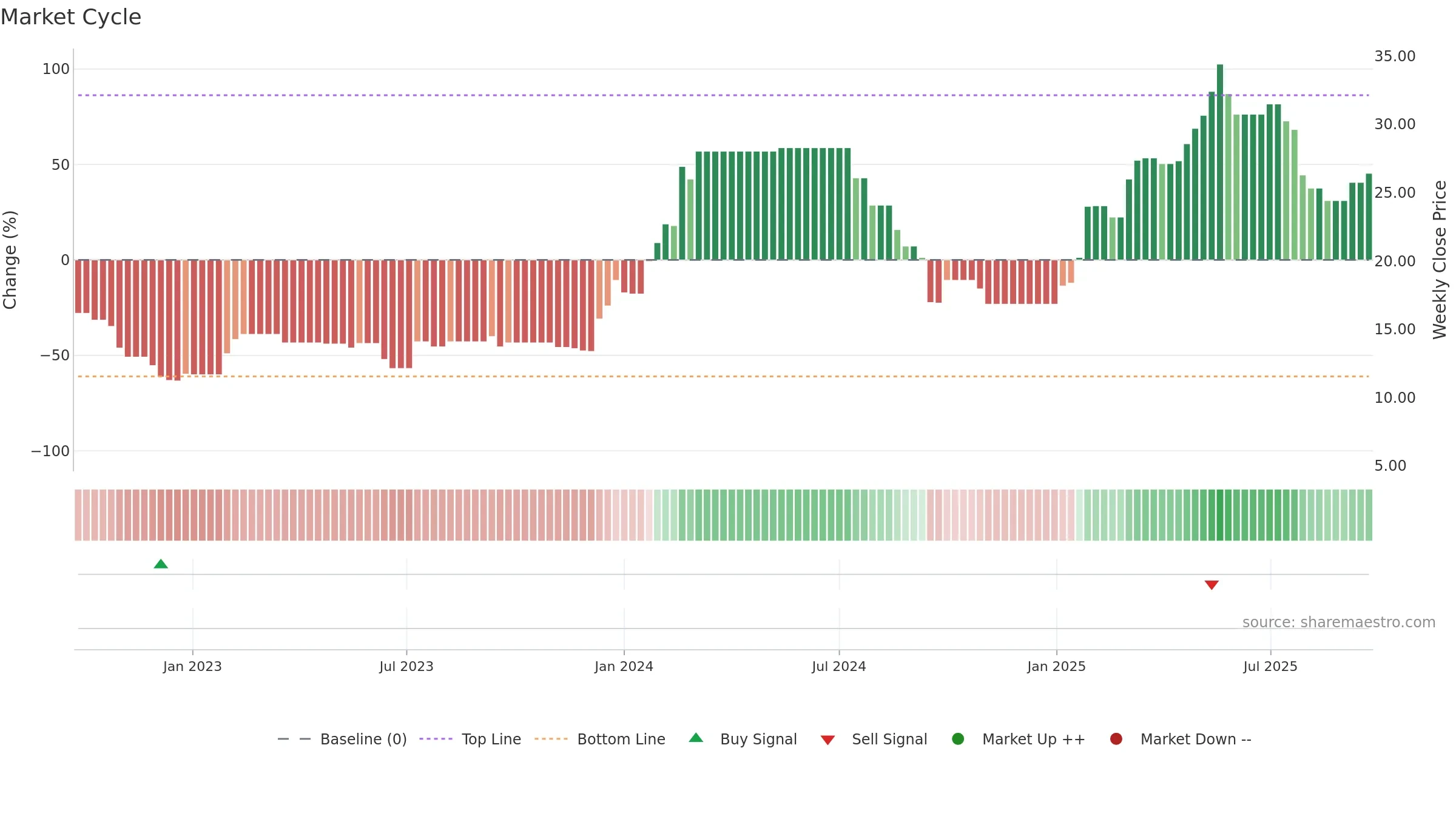Click the Jan 2023 axis label
The height and width of the screenshot is (819, 1456).
[192, 666]
